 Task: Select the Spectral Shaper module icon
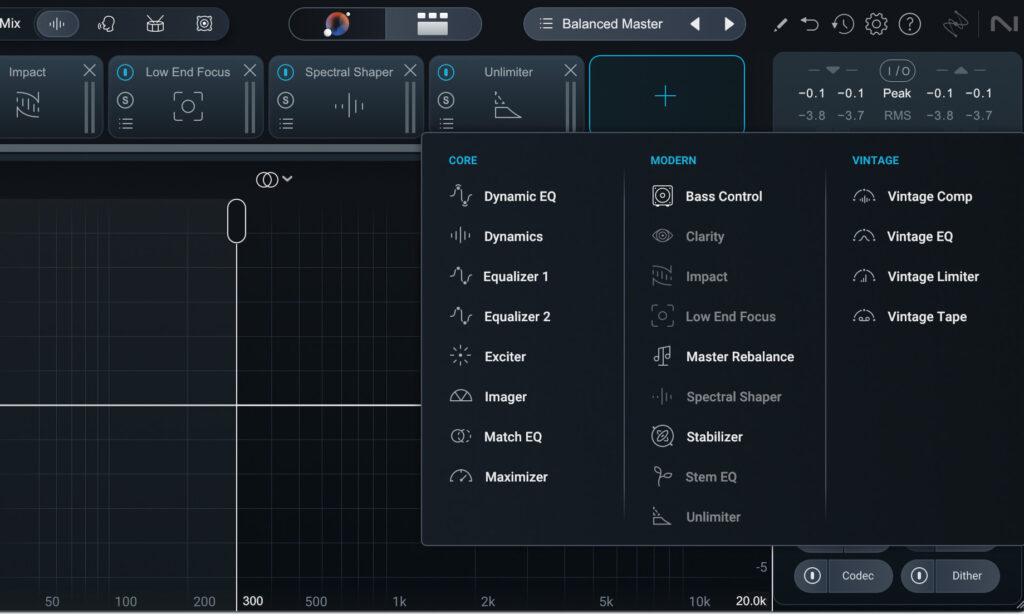tap(349, 105)
